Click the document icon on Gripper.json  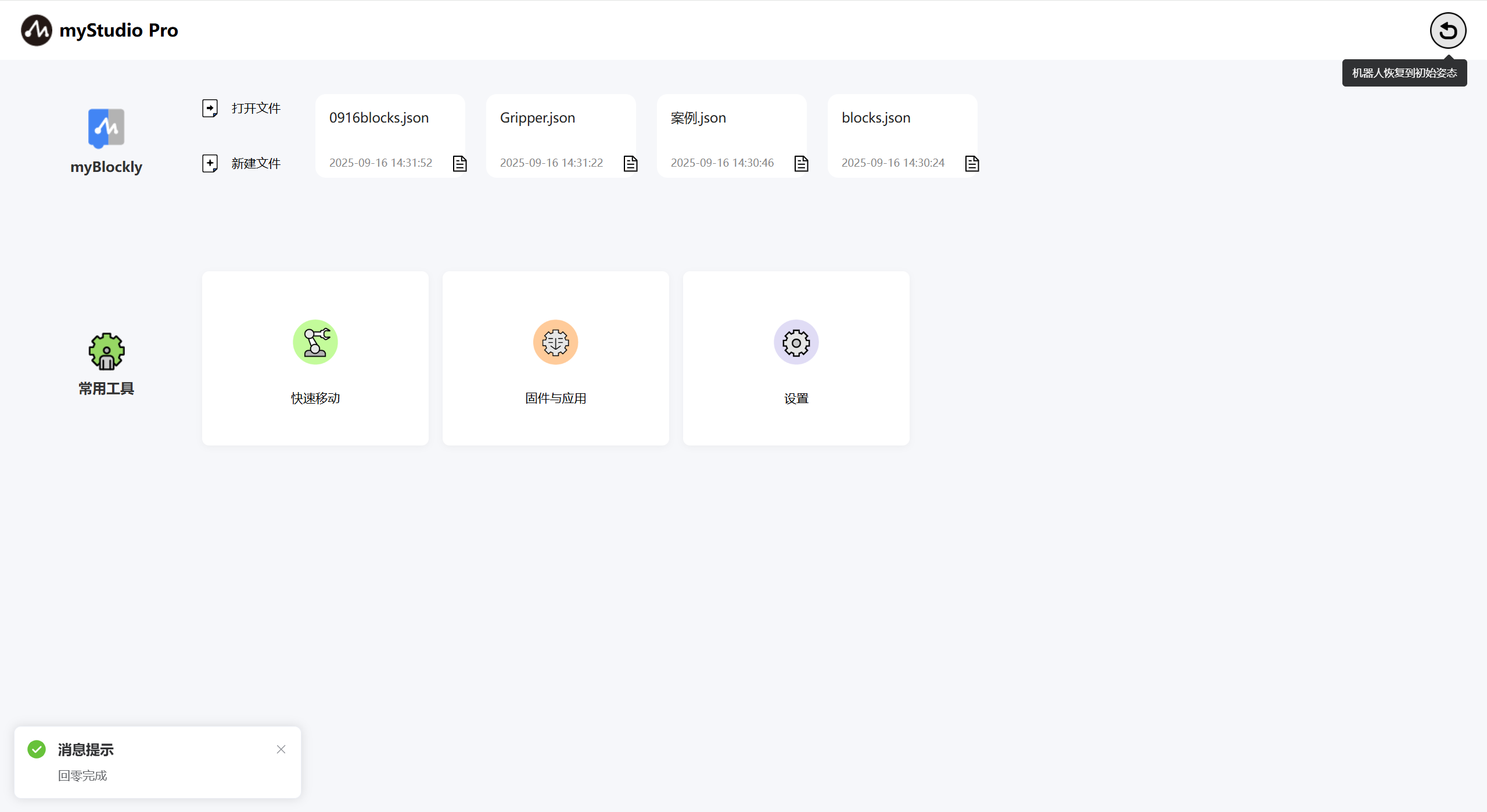coord(630,164)
